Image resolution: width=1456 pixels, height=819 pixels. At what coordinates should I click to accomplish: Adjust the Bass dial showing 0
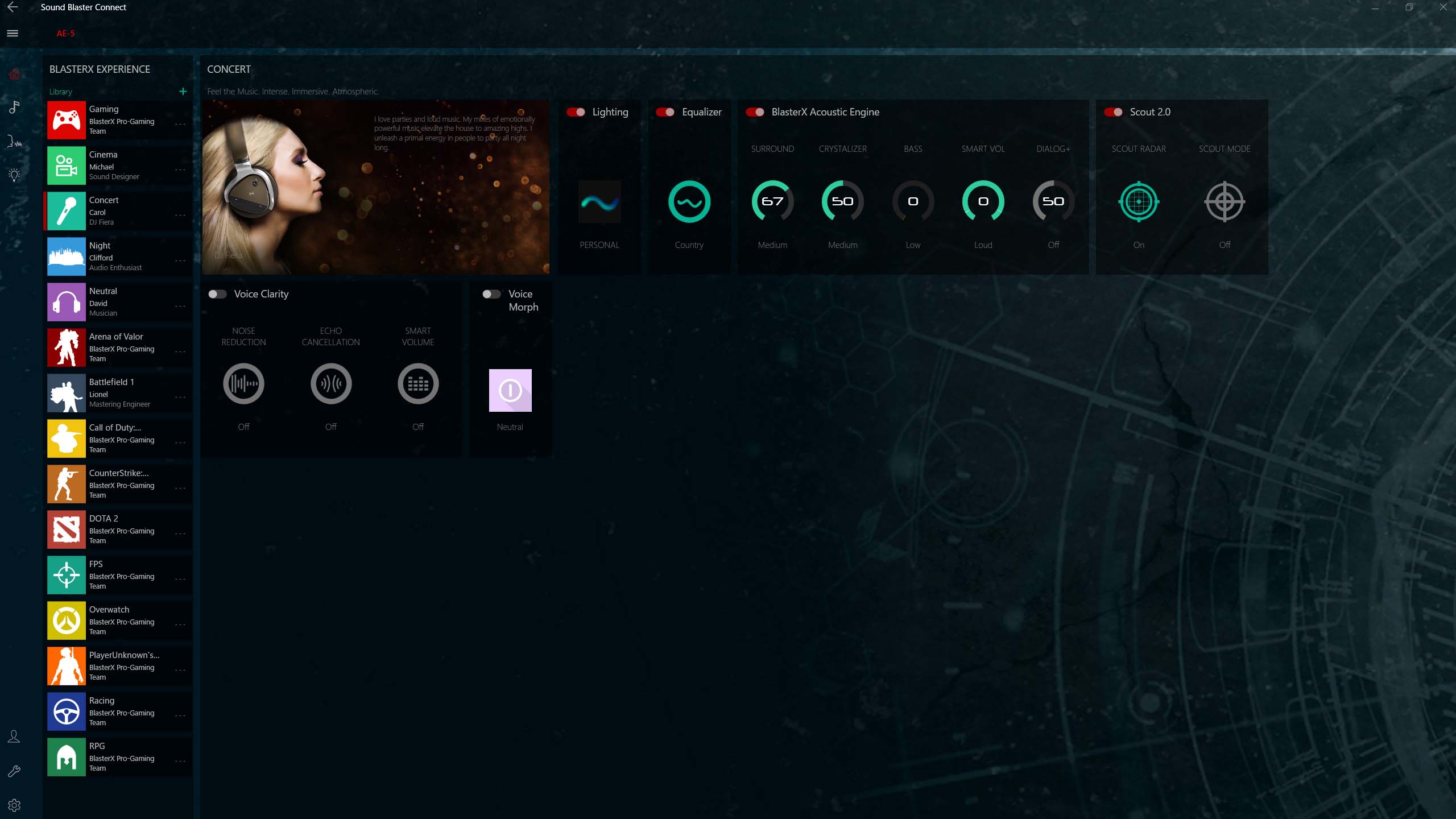coord(913,201)
